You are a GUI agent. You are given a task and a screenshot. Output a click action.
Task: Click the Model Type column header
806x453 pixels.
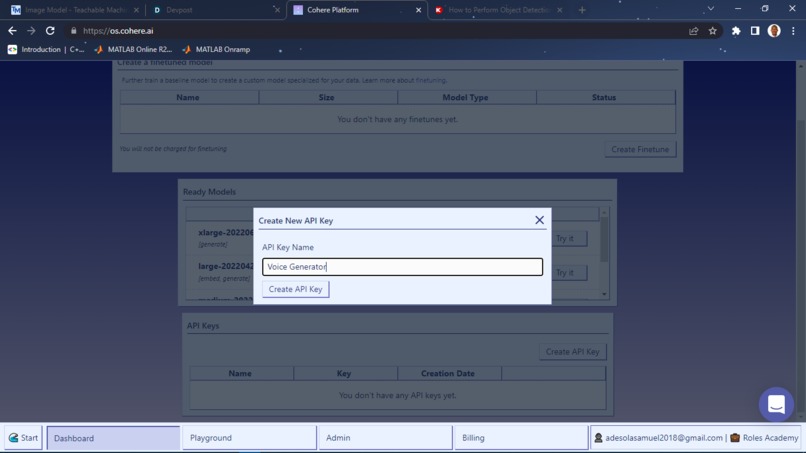click(465, 97)
